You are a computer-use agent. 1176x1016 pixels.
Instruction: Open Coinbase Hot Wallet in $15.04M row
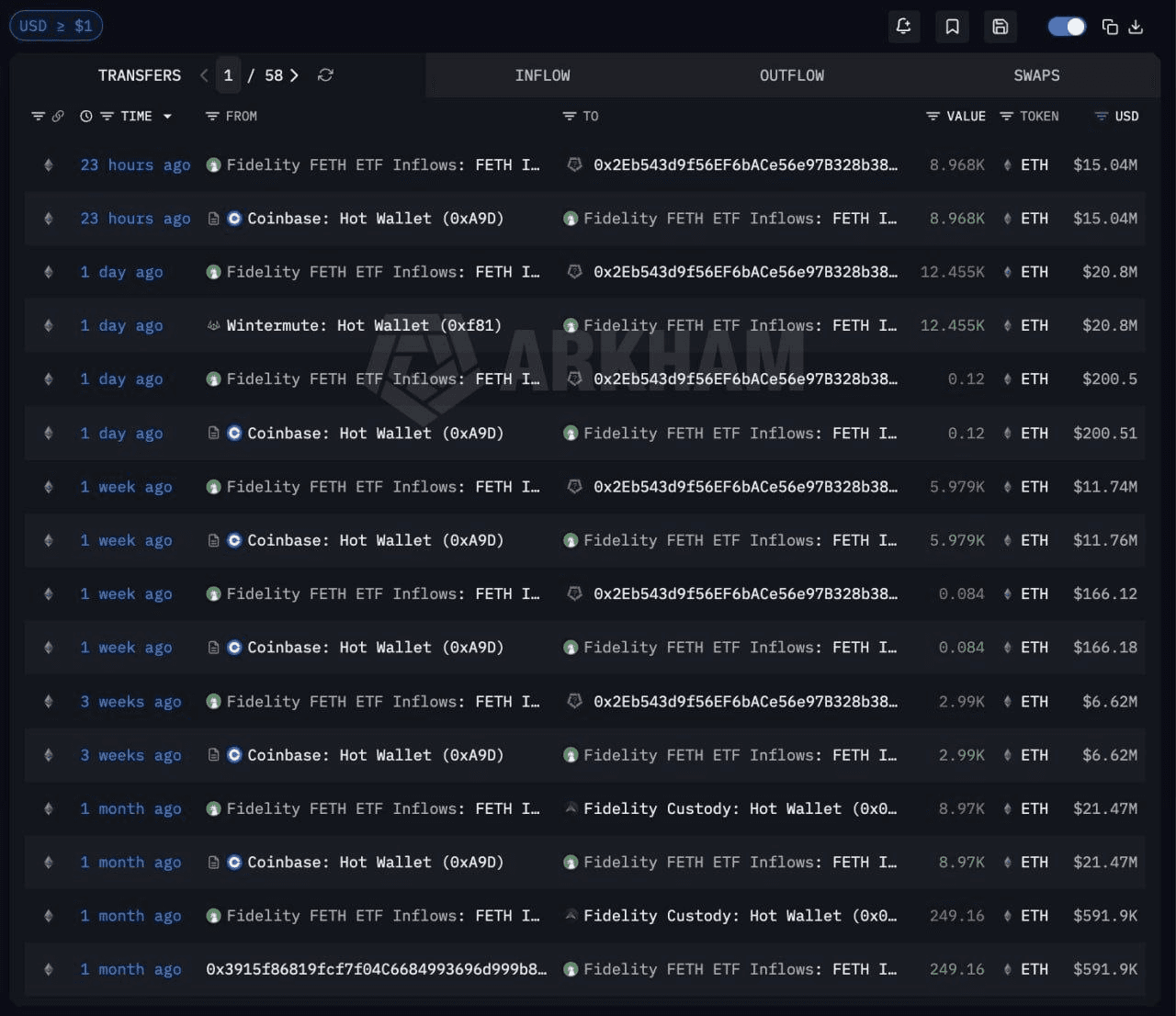(x=375, y=219)
